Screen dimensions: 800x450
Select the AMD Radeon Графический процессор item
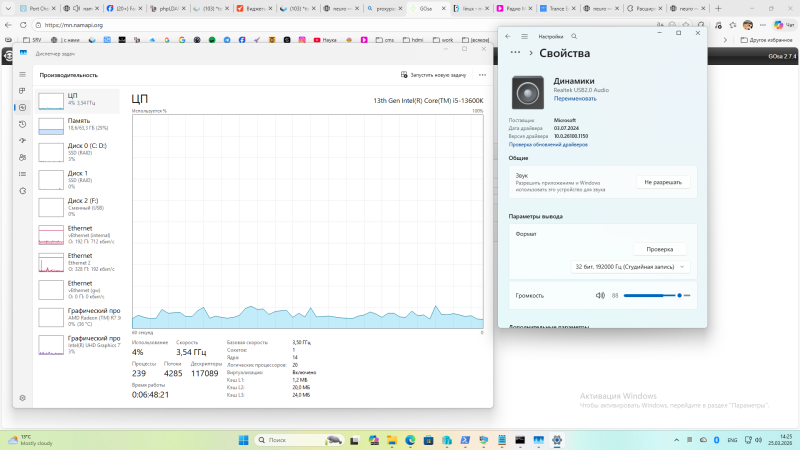(x=79, y=317)
